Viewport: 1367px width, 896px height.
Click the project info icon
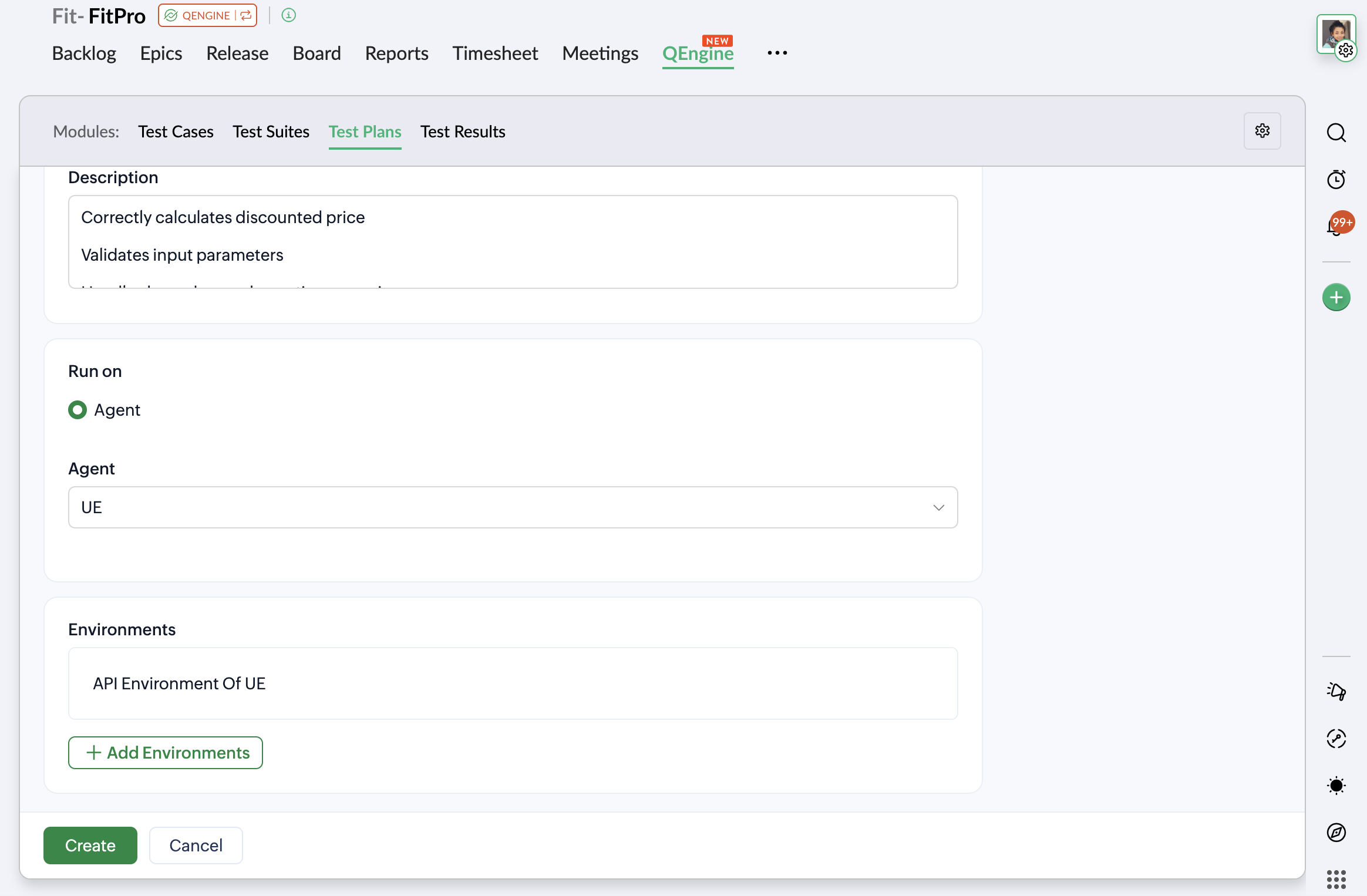coord(288,15)
